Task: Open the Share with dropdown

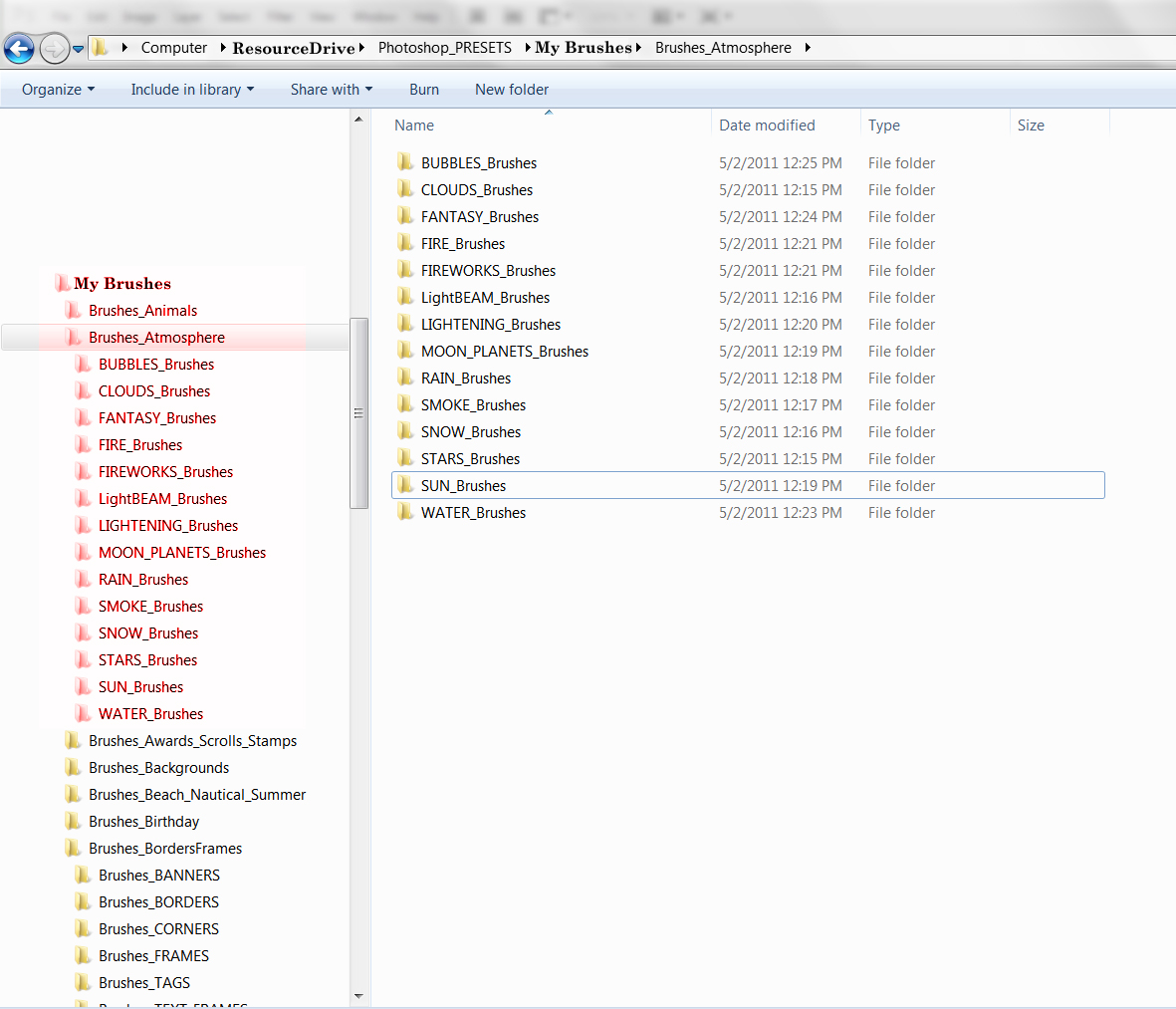Action: (331, 90)
